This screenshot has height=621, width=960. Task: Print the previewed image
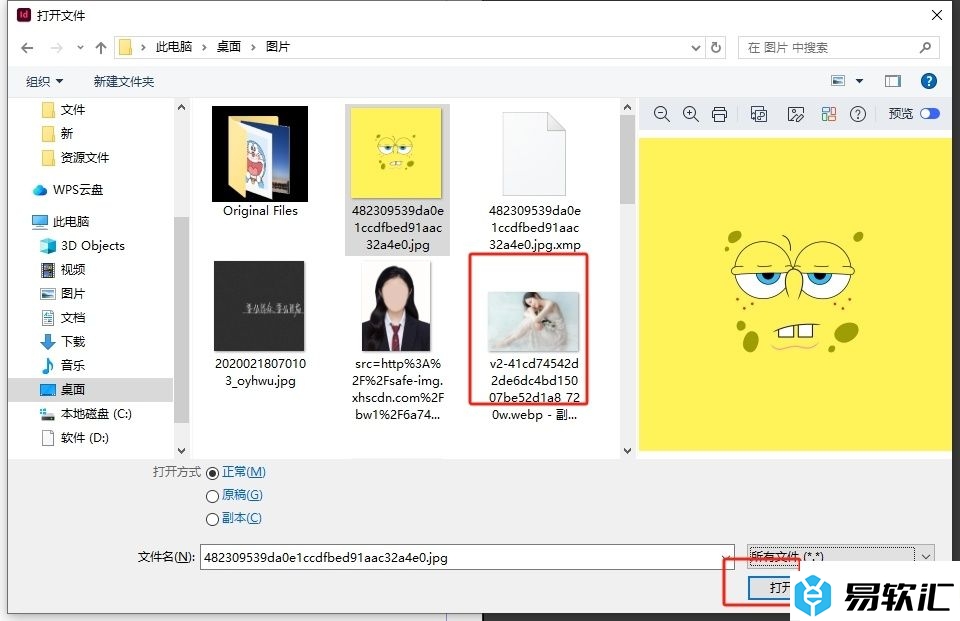pyautogui.click(x=720, y=115)
